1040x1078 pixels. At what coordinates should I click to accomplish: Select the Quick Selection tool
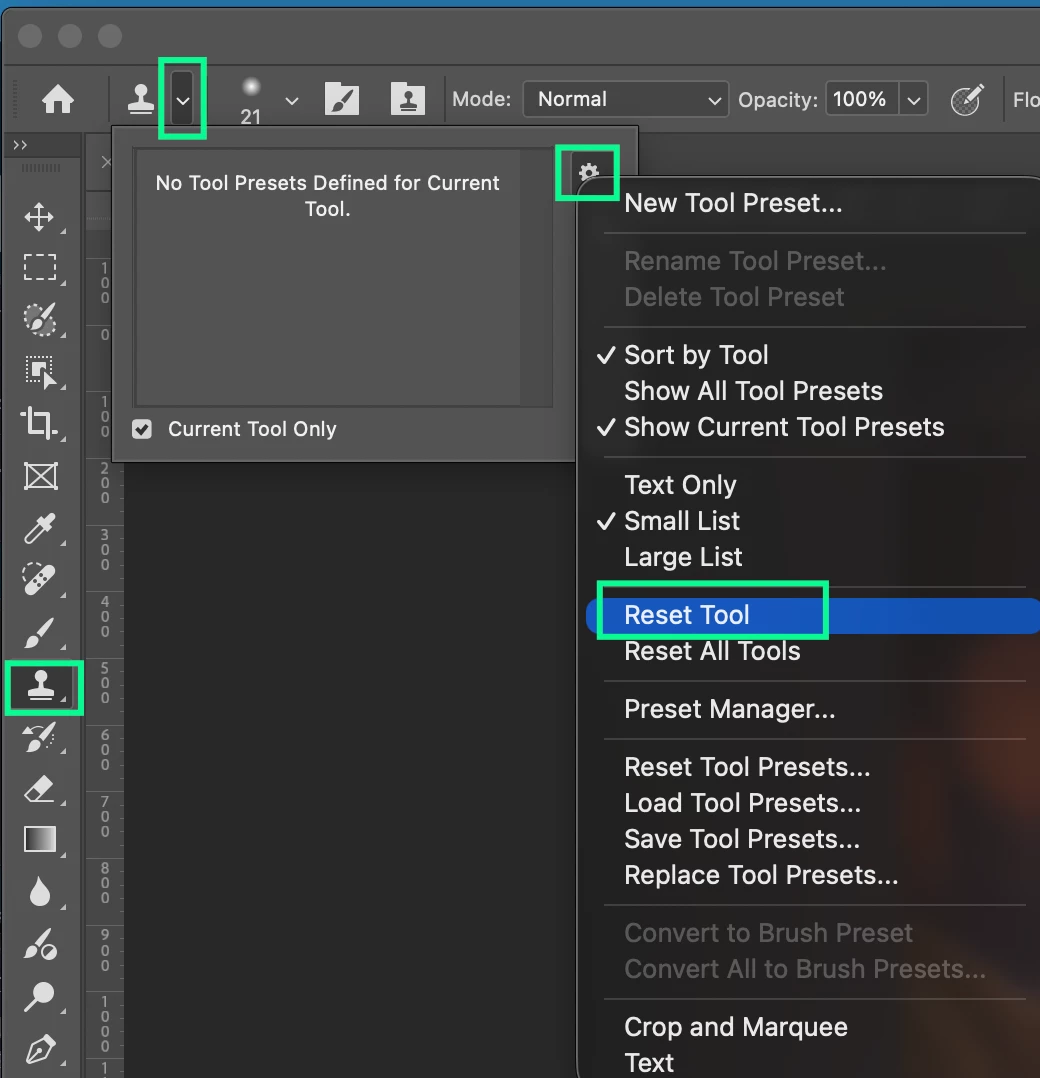point(40,319)
